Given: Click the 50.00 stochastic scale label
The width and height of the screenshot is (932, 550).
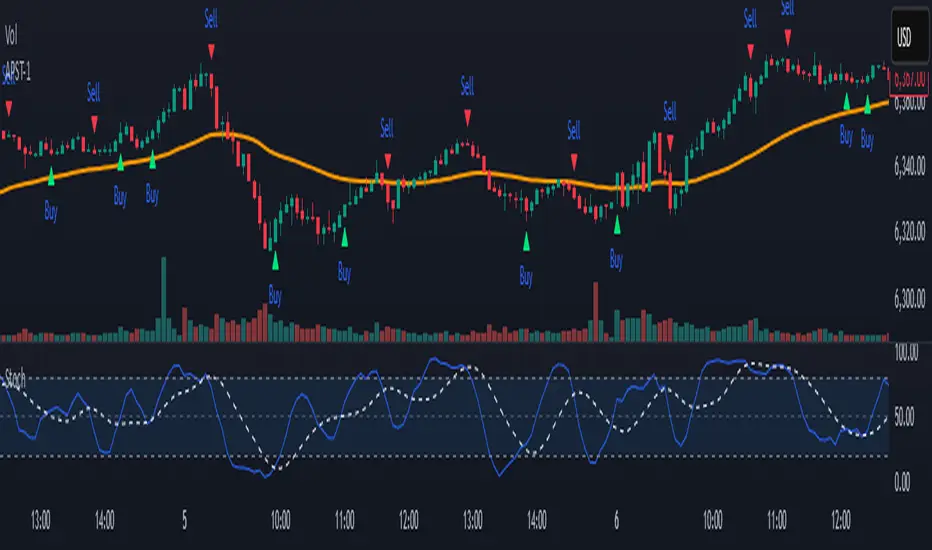Looking at the screenshot, I should 905,417.
